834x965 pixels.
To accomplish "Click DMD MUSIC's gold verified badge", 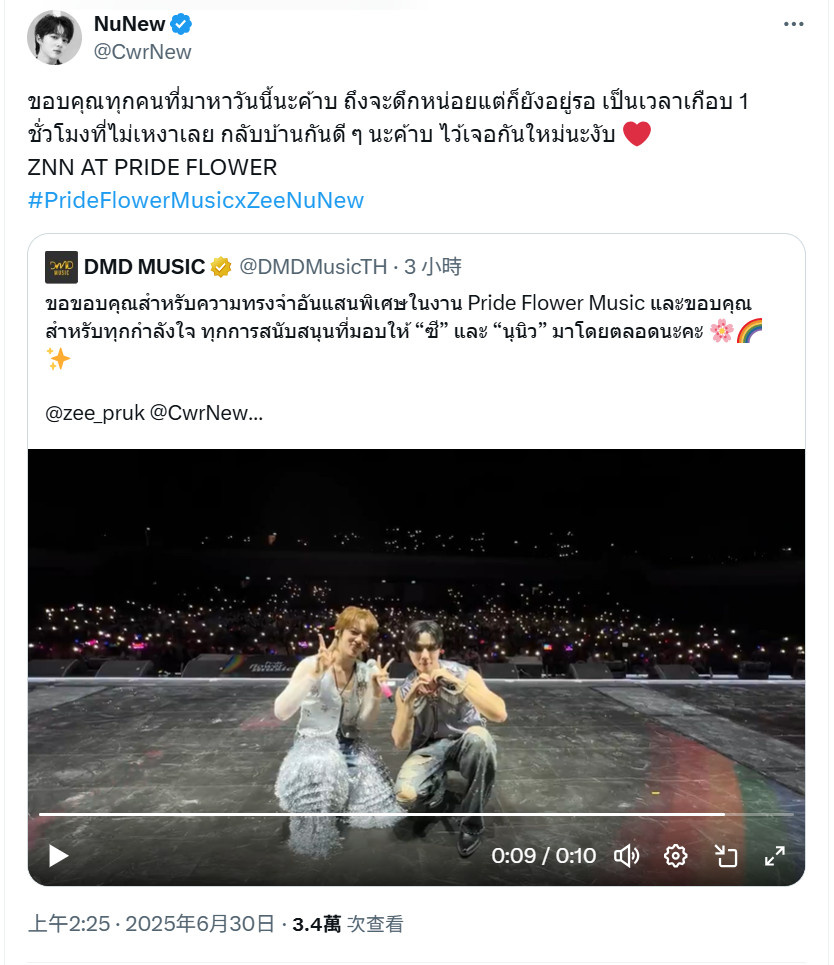I will point(221,267).
